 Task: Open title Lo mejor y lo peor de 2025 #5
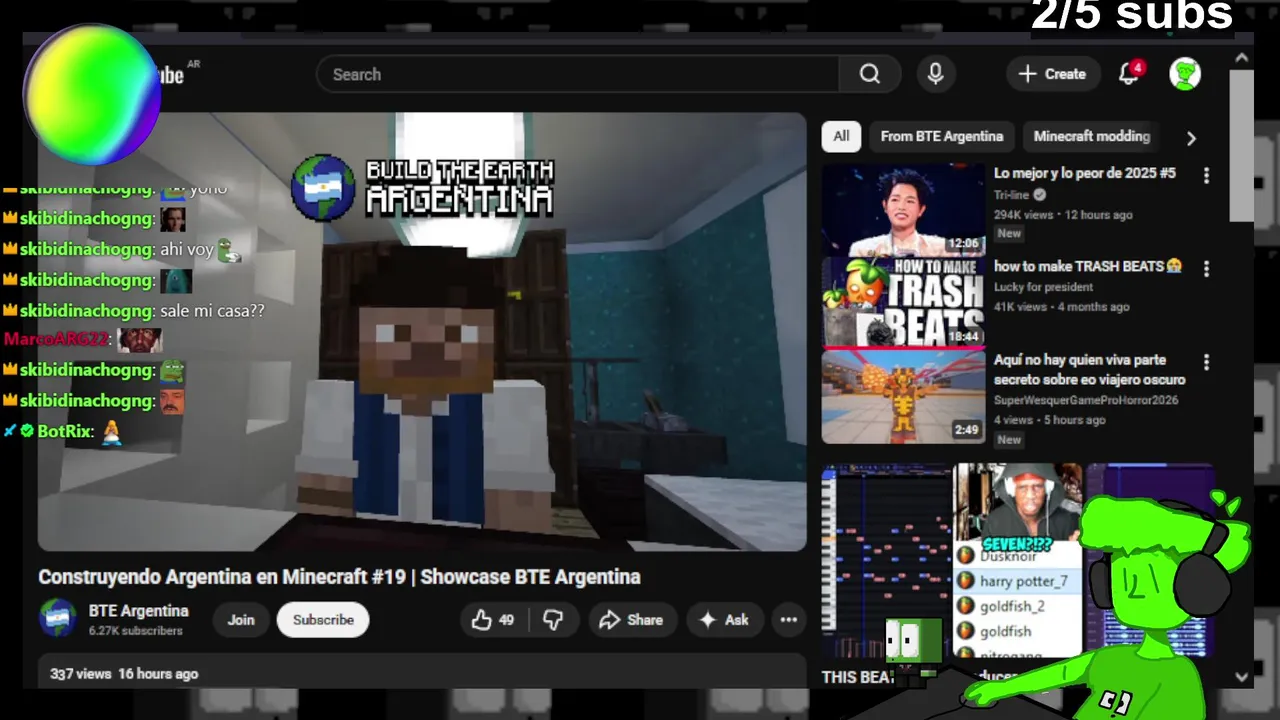pyautogui.click(x=1084, y=173)
